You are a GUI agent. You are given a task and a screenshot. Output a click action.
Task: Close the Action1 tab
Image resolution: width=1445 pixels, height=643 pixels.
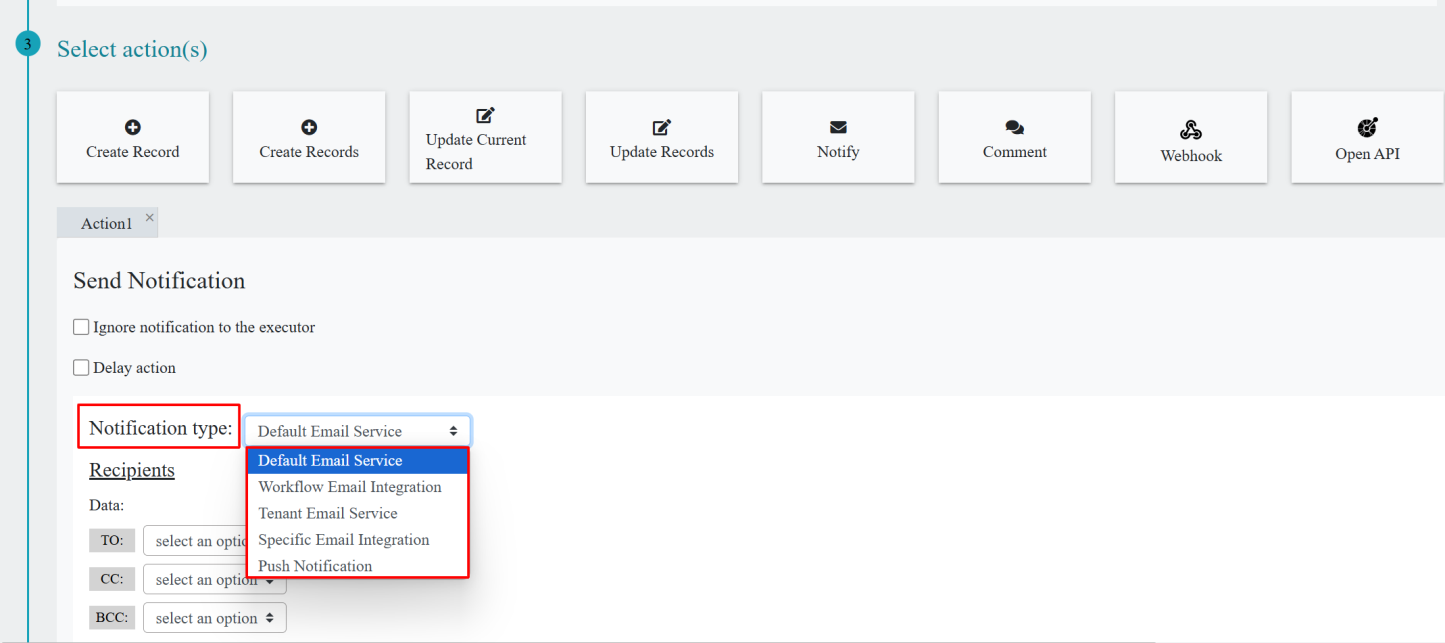click(149, 217)
